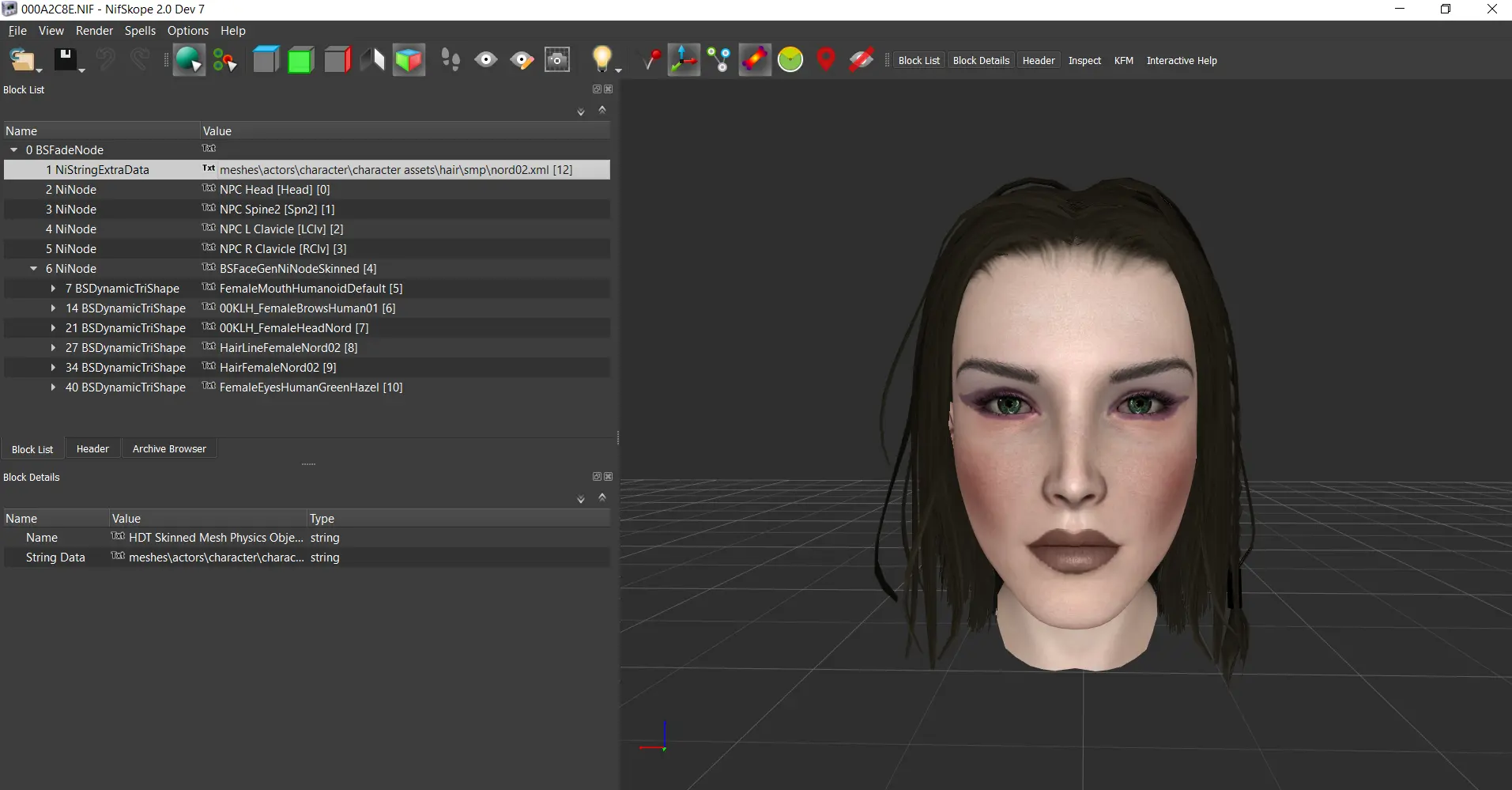Toggle Block List button in top toolbar
Screen dimensions: 1512x790
point(919,60)
